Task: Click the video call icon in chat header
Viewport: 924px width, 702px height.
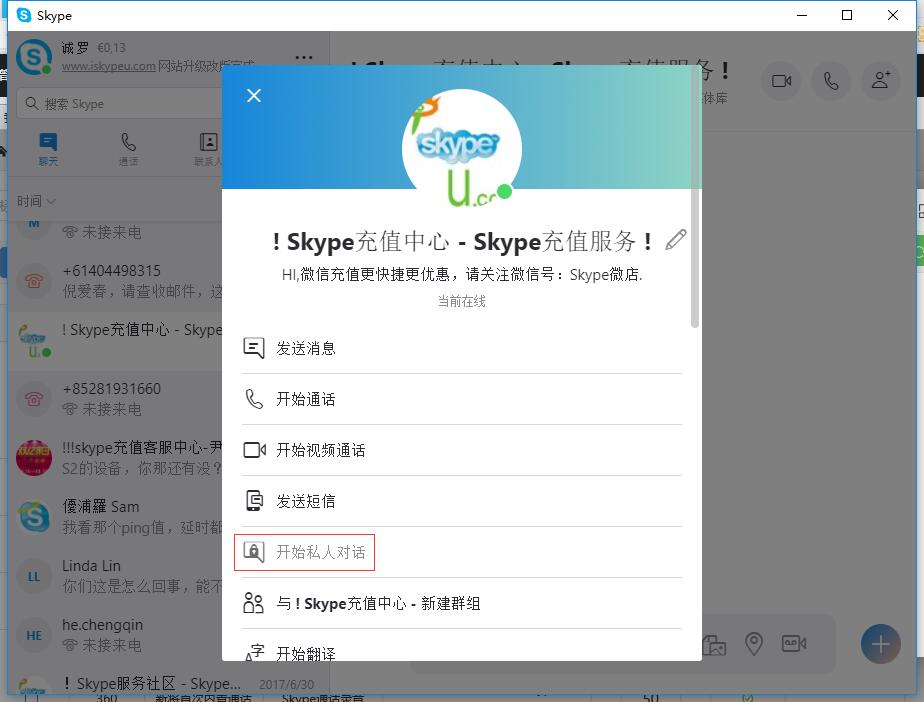Action: [x=781, y=81]
